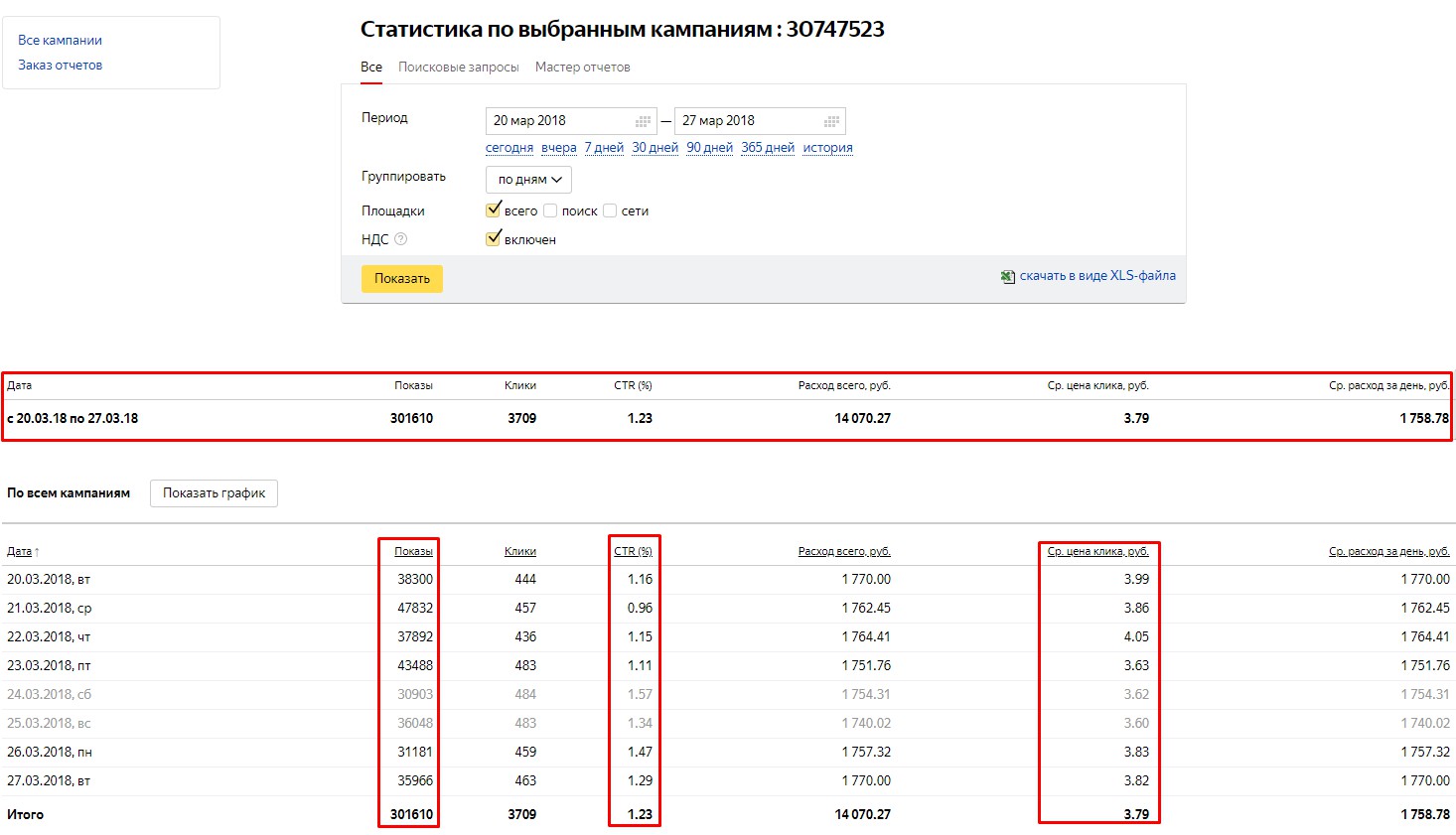Open the 'по дням' grouping dropdown
This screenshot has width=1456, height=835.
[x=528, y=180]
